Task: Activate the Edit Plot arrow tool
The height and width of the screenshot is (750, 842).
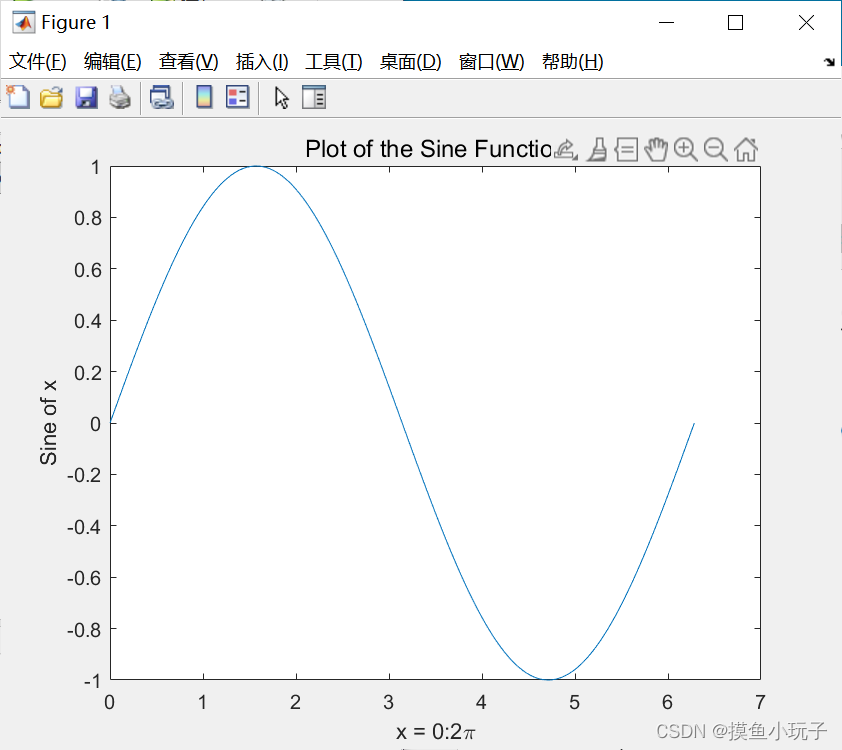Action: pyautogui.click(x=281, y=98)
